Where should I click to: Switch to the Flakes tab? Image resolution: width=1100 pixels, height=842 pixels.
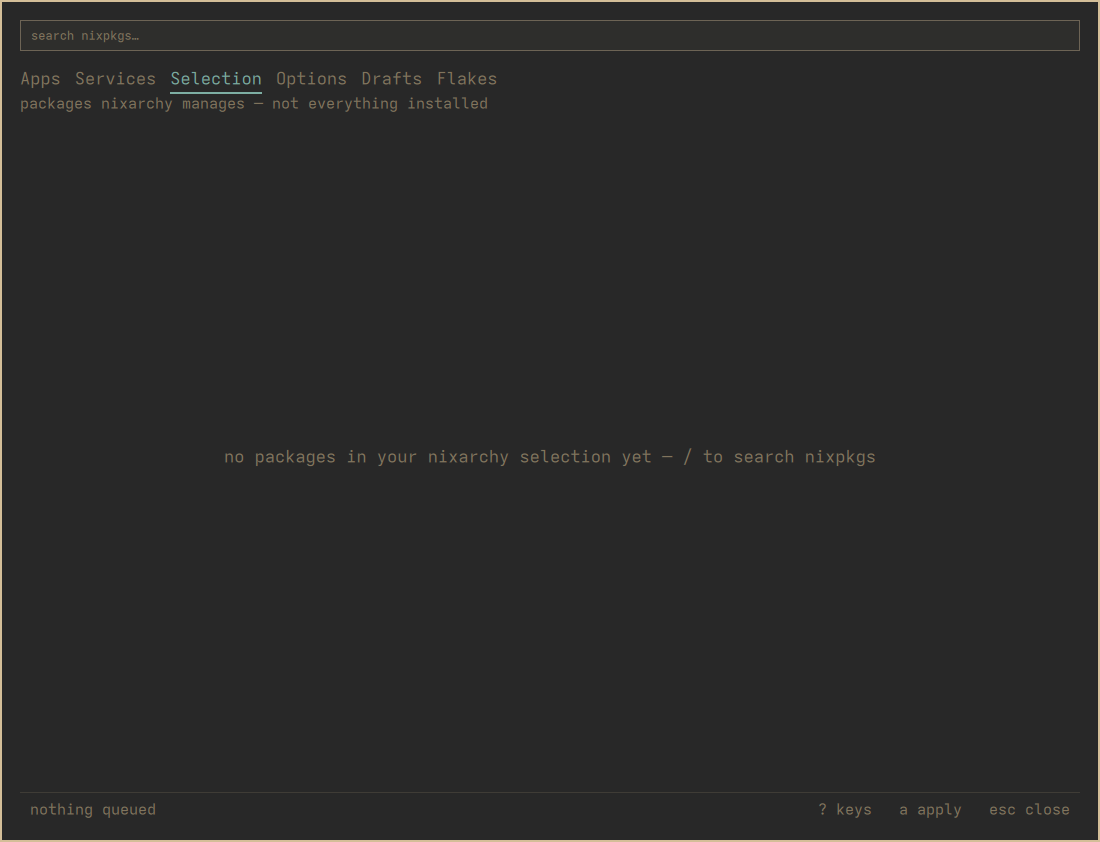click(467, 79)
